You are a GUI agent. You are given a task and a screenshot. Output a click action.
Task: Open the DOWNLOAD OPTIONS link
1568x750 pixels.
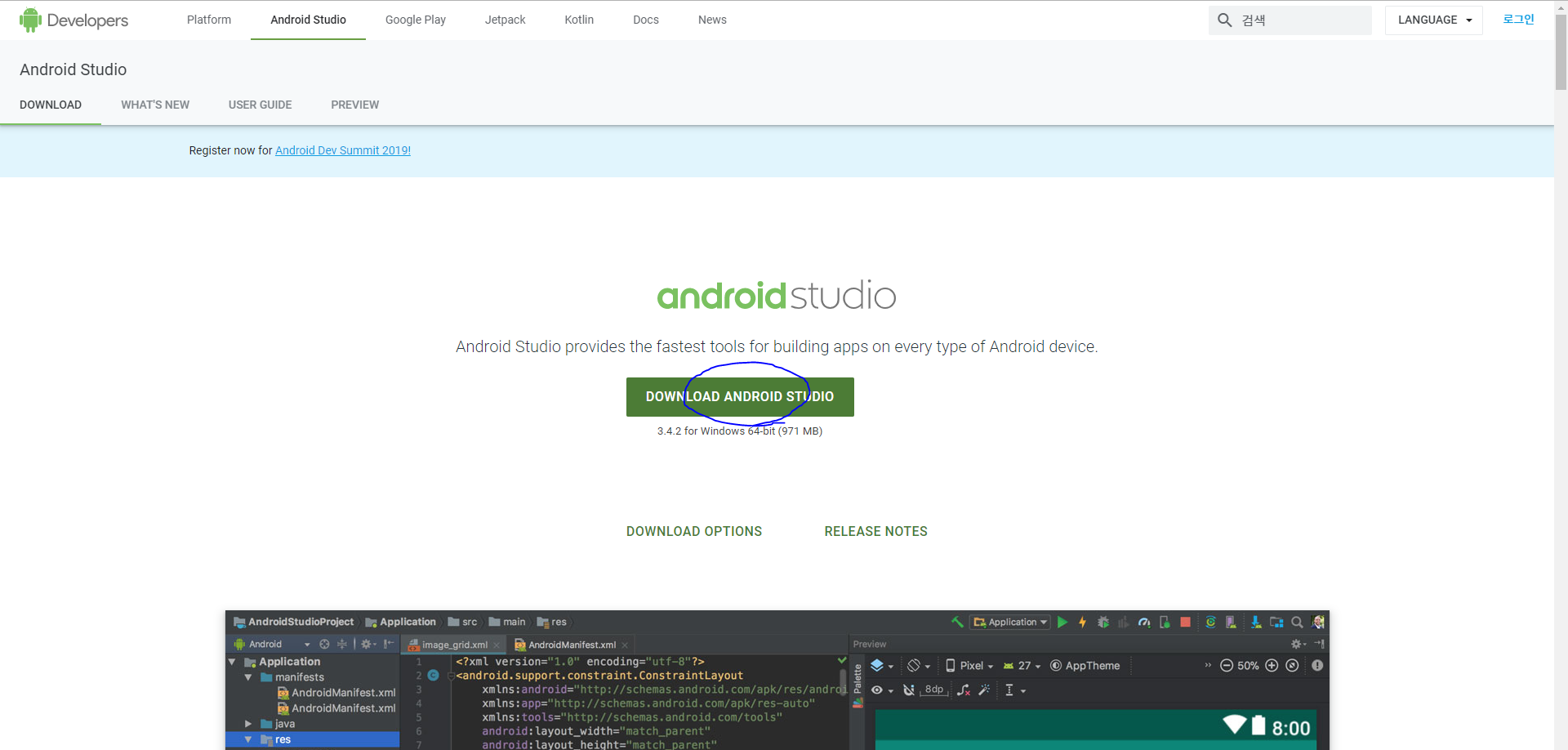pos(694,532)
